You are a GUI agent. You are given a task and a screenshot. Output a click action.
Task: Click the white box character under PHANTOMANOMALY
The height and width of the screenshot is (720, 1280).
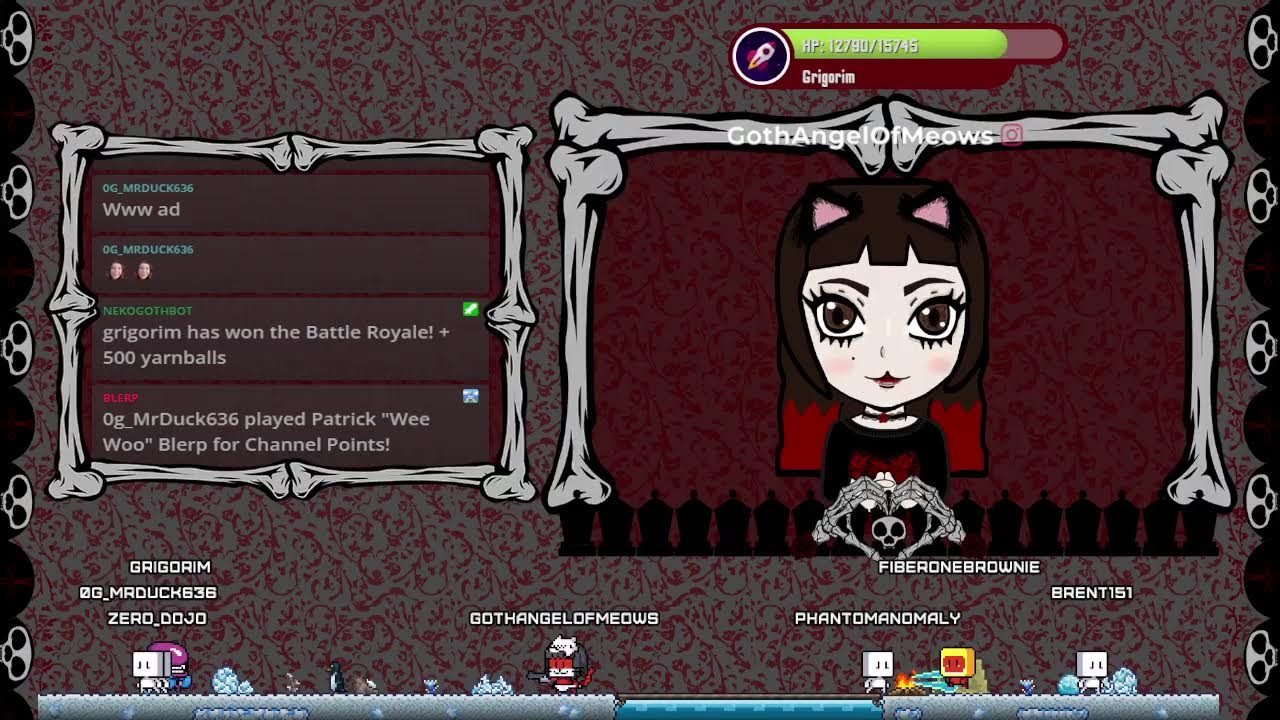(877, 671)
